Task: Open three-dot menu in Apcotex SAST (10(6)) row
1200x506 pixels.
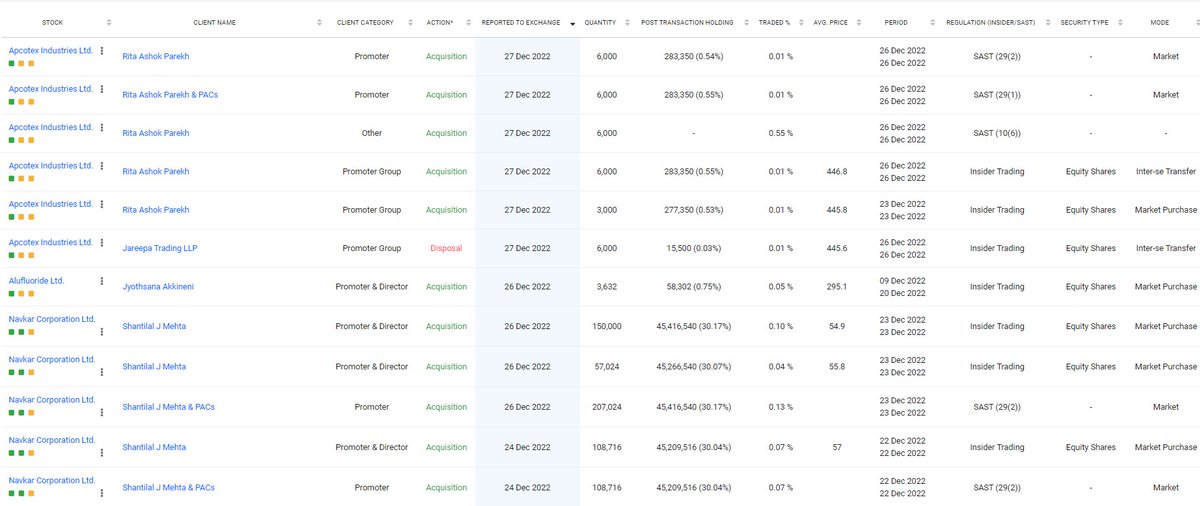Action: pos(101,128)
